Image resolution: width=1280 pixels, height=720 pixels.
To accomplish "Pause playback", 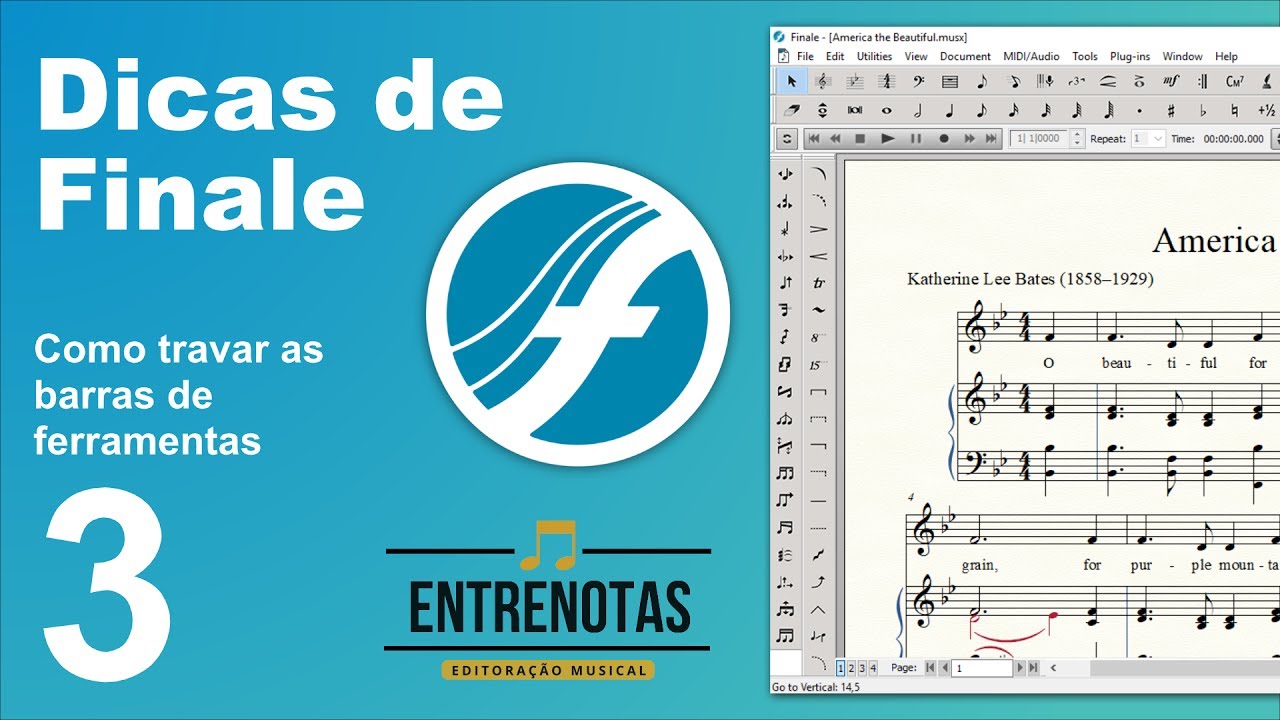I will pyautogui.click(x=915, y=139).
